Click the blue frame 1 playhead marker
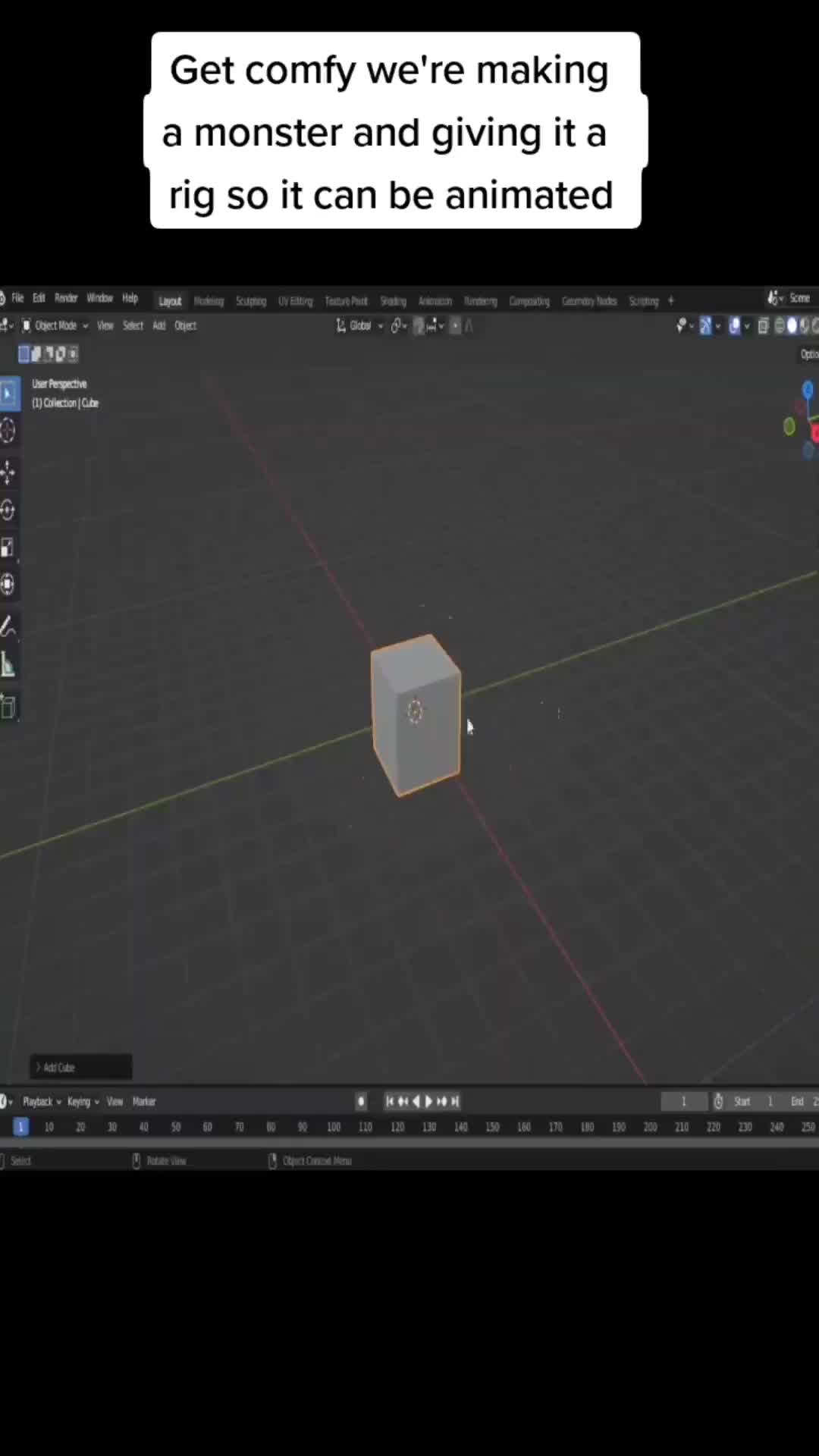819x1456 pixels. [20, 1127]
